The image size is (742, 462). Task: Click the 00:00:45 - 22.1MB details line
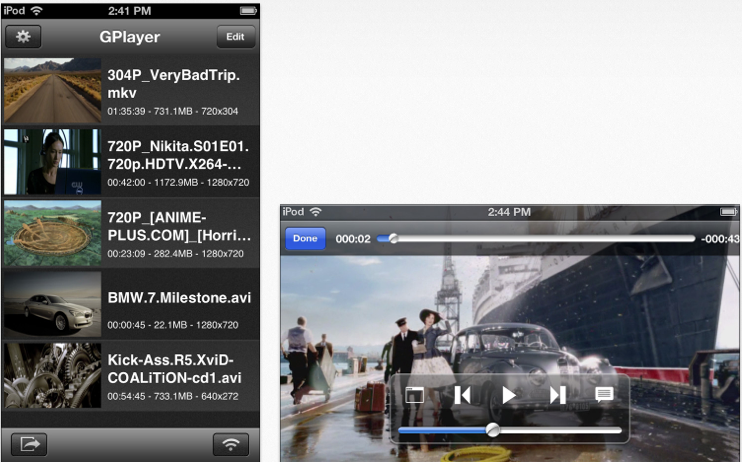point(173,325)
